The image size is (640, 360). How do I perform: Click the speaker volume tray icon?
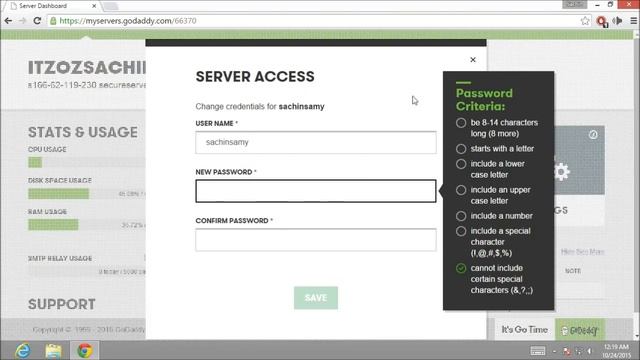589,351
